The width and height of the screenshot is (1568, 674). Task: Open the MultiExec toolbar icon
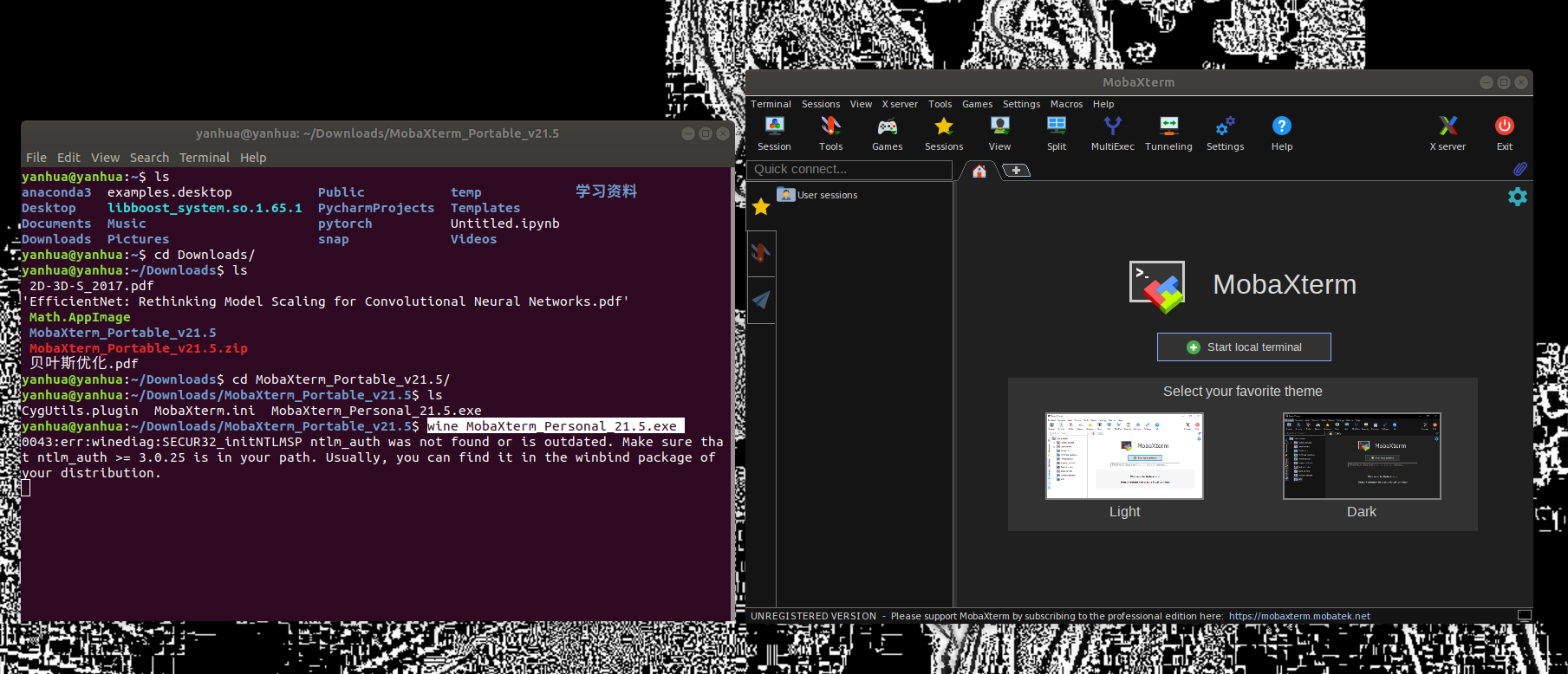point(1112,133)
